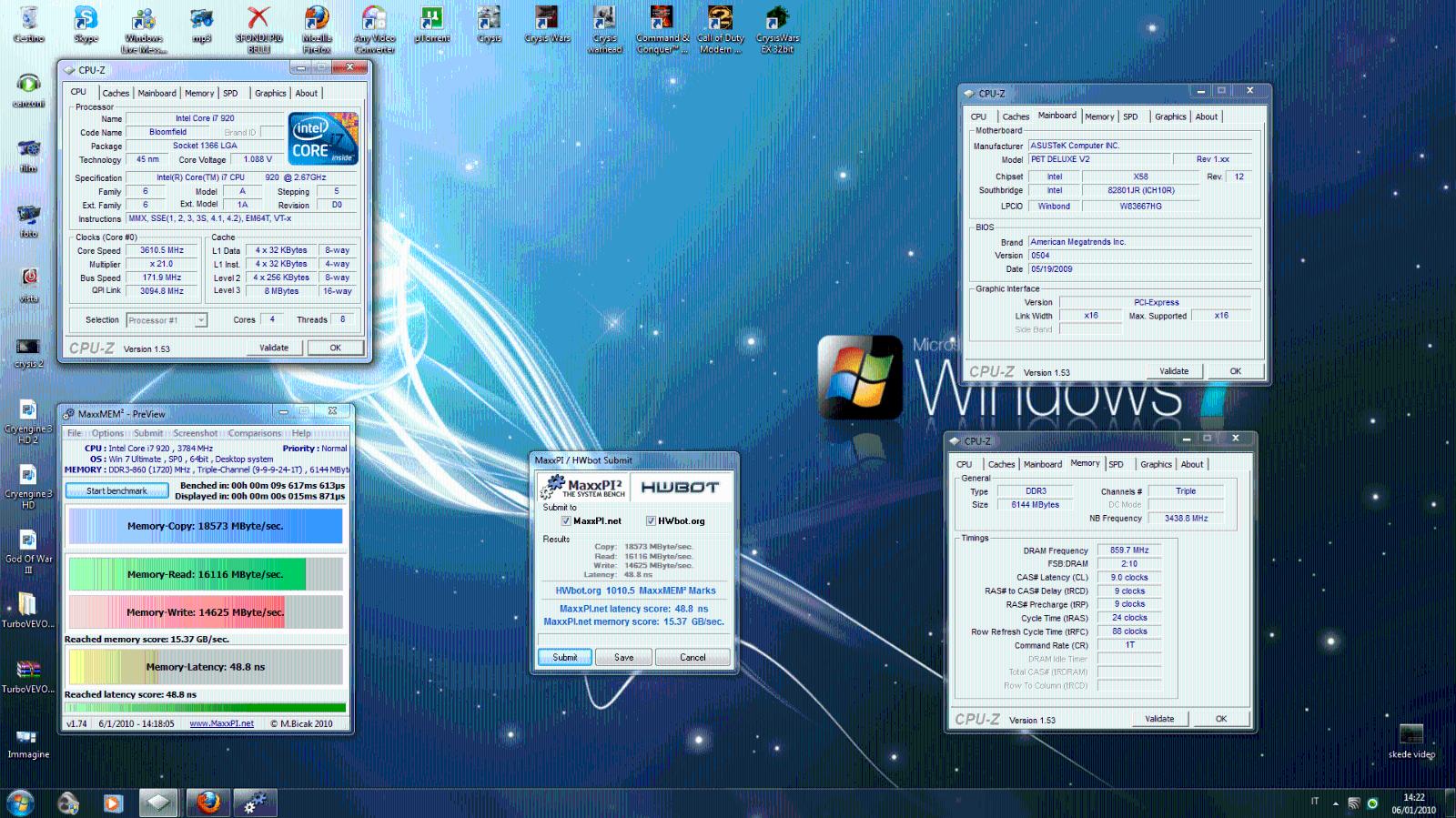Launch µTorrent desktop shortcut

[431, 25]
